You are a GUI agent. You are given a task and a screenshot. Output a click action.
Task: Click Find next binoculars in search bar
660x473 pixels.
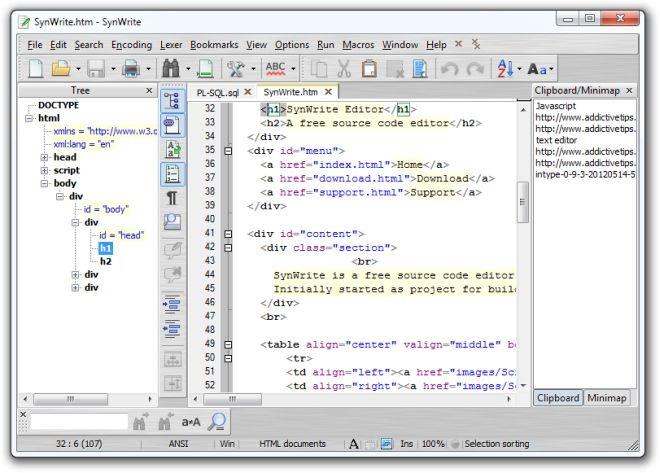point(141,421)
